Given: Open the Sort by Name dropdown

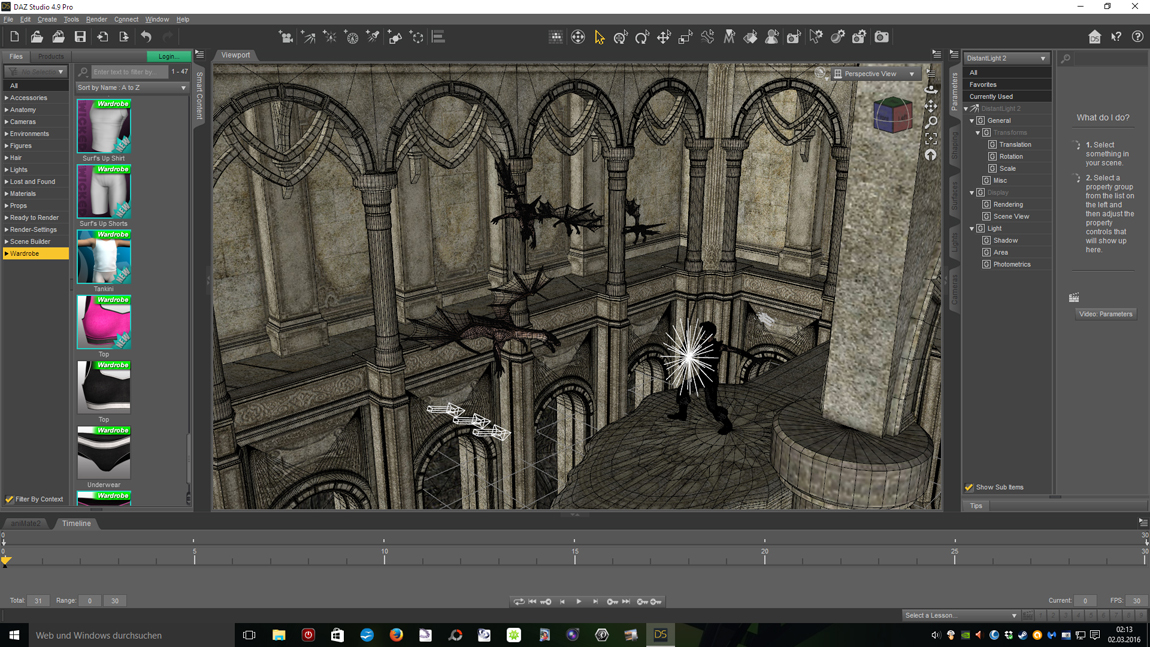Looking at the screenshot, I should [132, 87].
